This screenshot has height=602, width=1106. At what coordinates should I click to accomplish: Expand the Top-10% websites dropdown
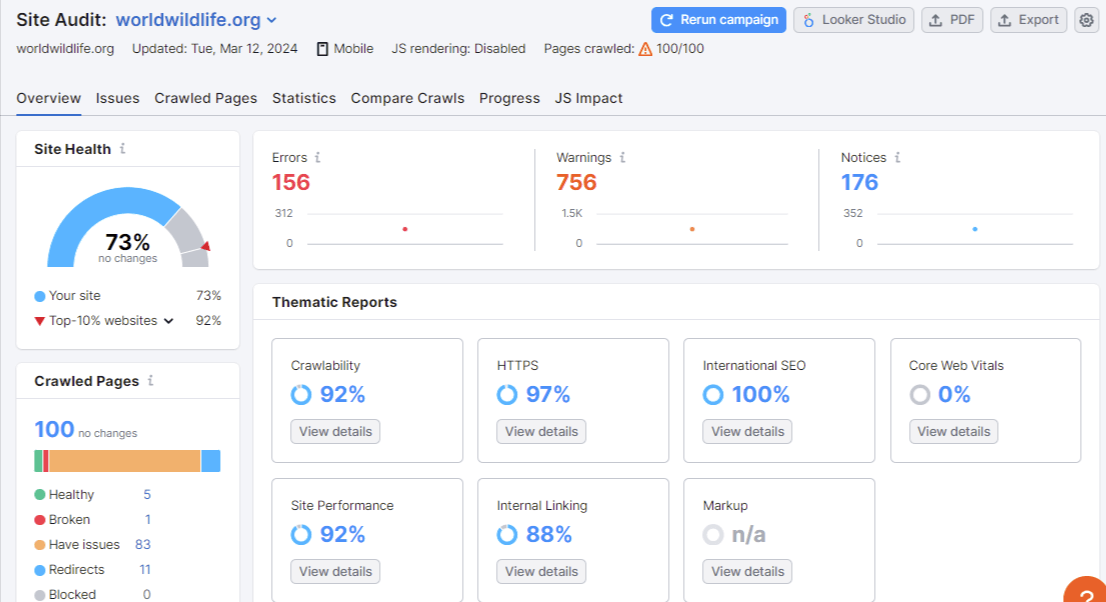click(x=169, y=321)
